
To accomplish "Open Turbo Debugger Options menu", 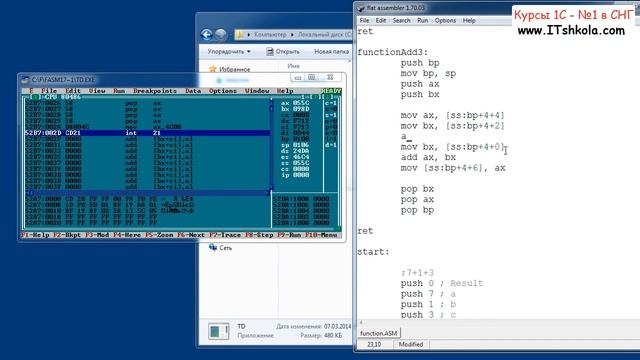I will 222,91.
